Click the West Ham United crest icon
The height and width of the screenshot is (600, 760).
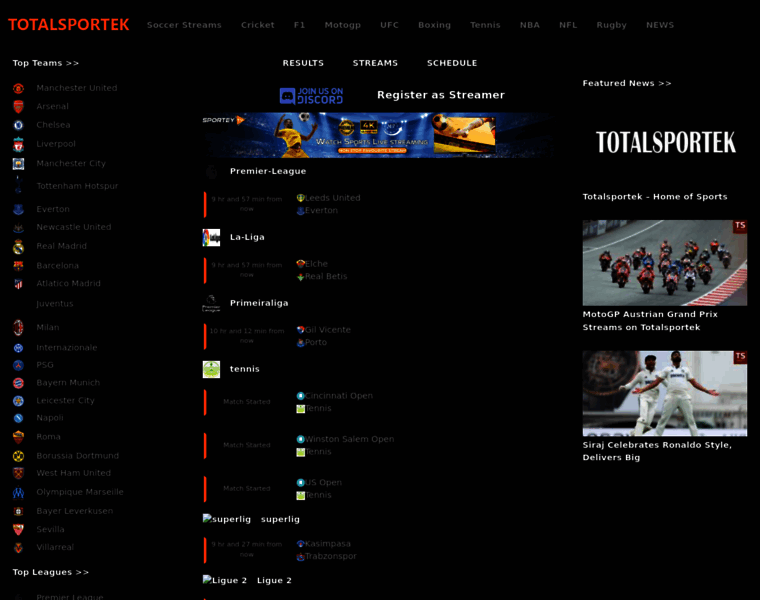(x=18, y=473)
